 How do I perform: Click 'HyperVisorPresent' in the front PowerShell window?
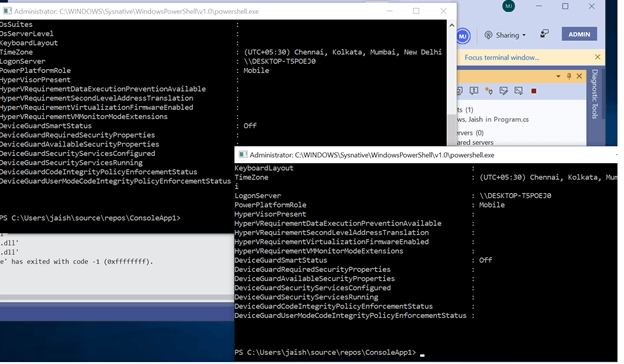(x=270, y=214)
